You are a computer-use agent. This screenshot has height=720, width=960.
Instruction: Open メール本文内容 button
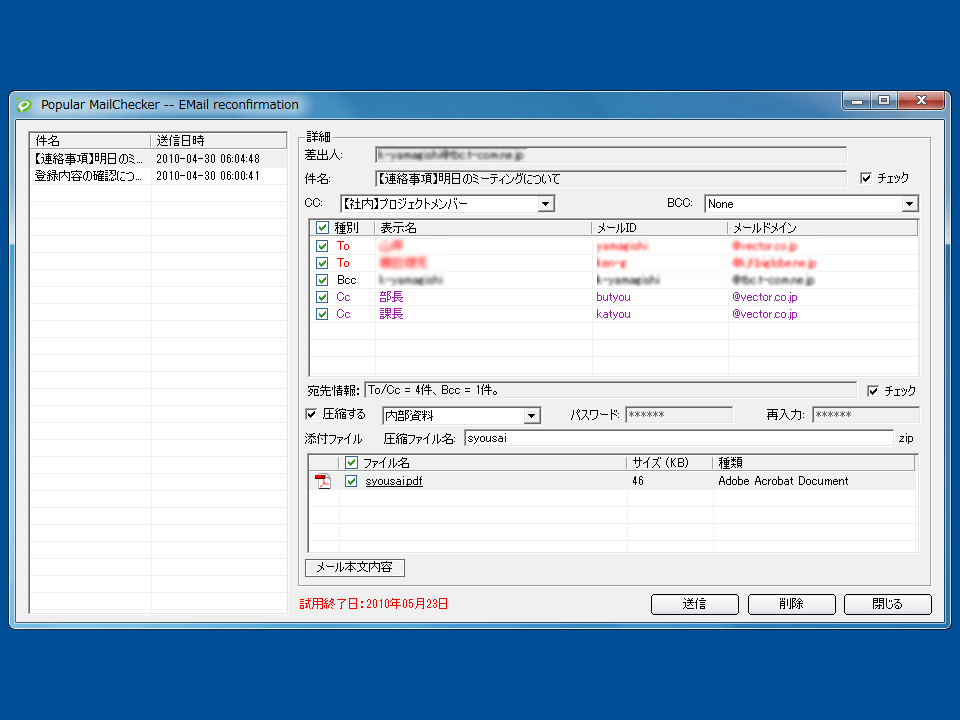354,568
